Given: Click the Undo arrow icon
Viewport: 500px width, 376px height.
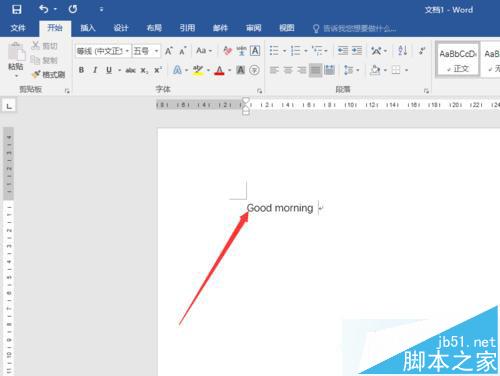Looking at the screenshot, I should pyautogui.click(x=44, y=9).
